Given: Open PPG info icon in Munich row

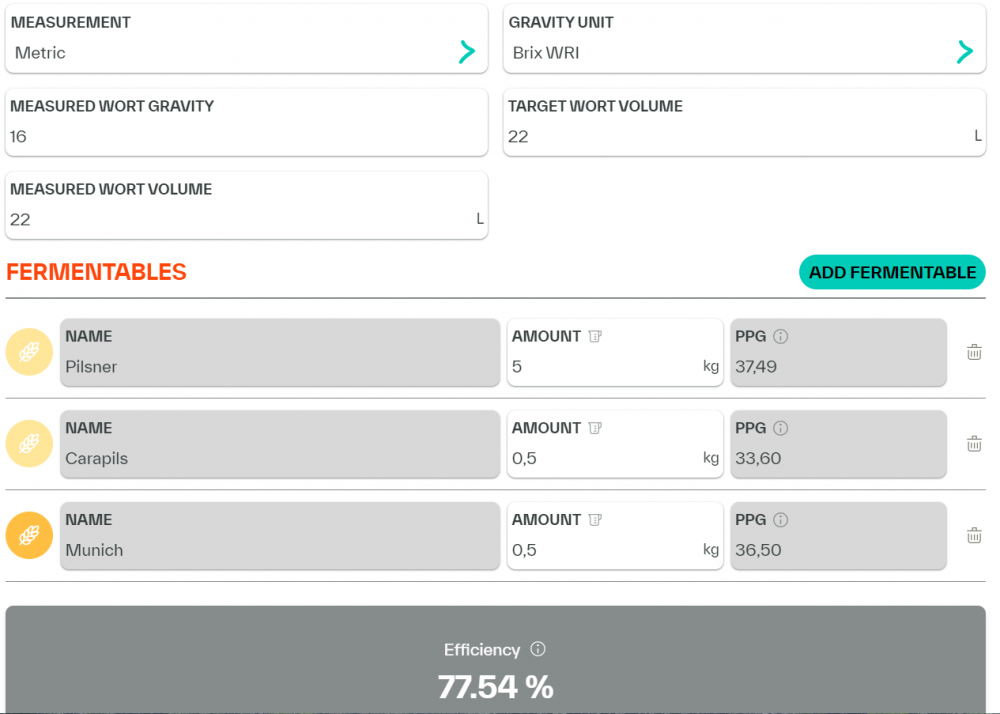Looking at the screenshot, I should coord(781,520).
